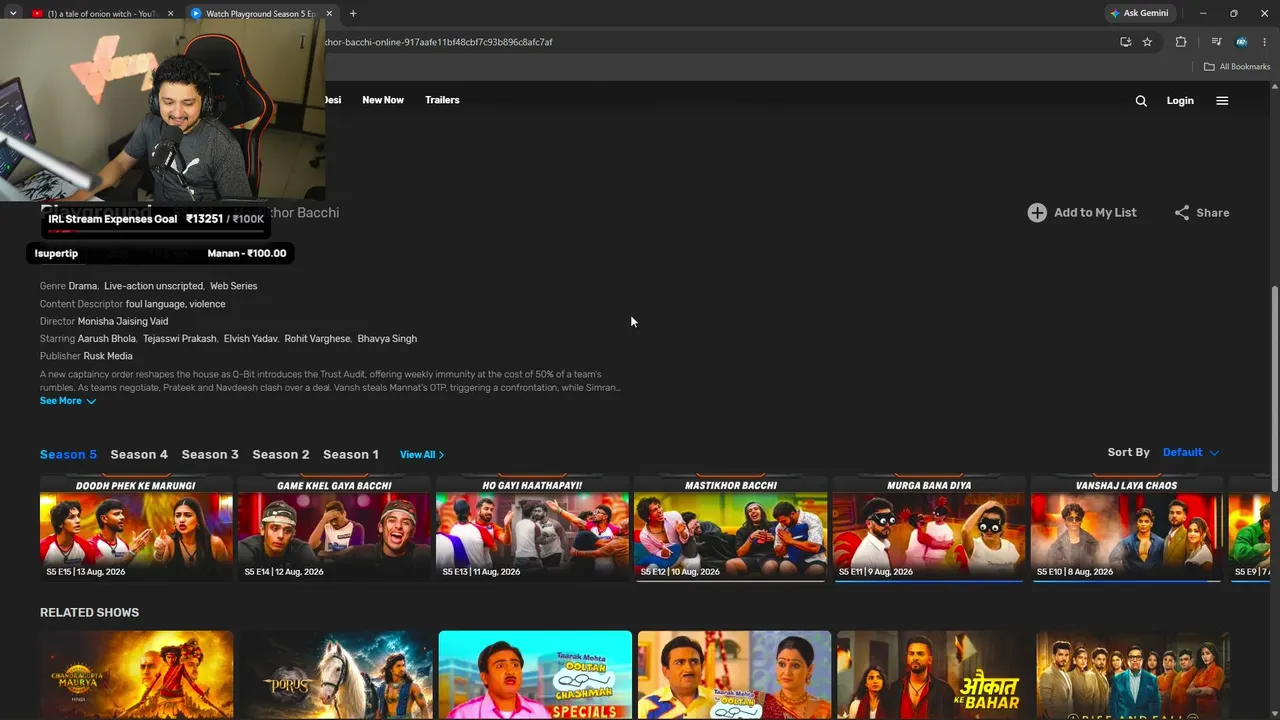Click the Drama genre link
The height and width of the screenshot is (720, 1280).
pyautogui.click(x=83, y=287)
